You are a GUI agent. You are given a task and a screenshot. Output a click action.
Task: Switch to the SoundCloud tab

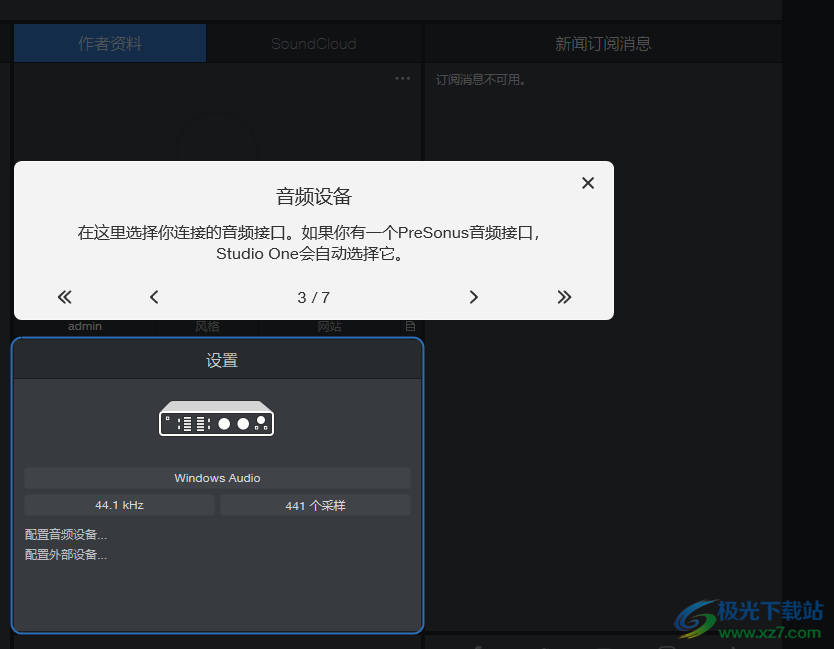tap(312, 43)
